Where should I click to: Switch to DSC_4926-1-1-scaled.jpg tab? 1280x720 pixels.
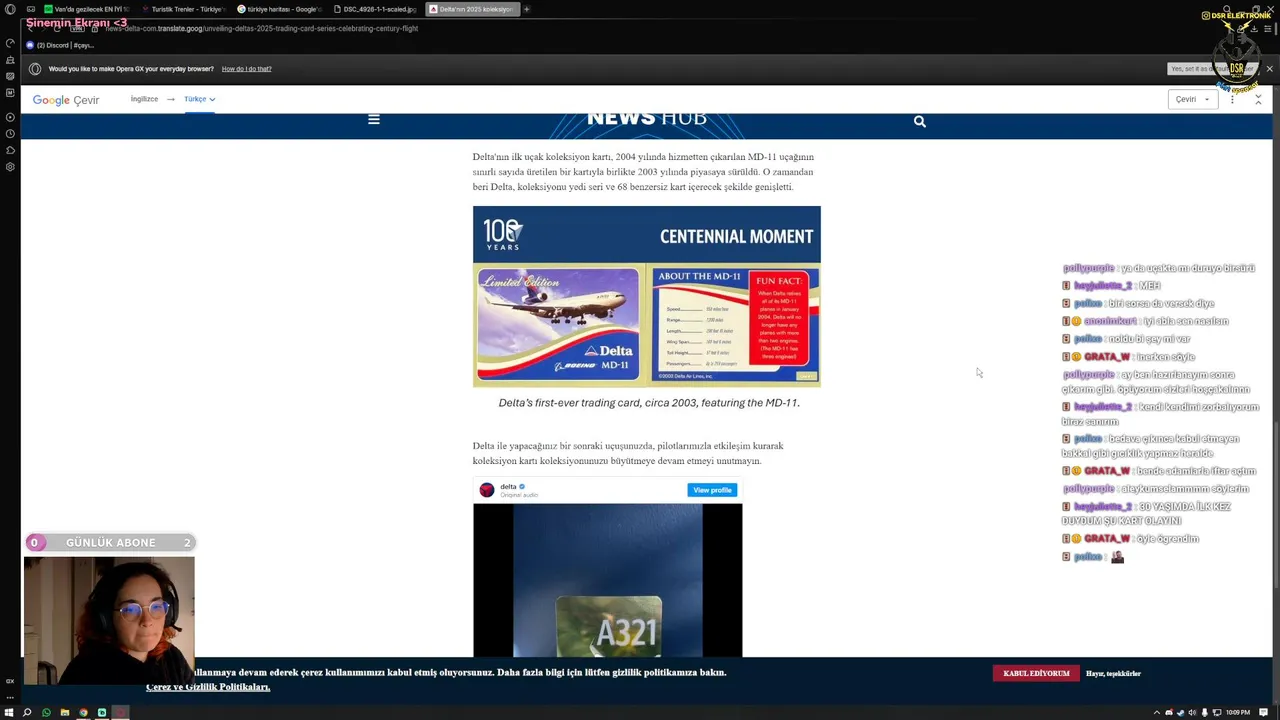375,9
